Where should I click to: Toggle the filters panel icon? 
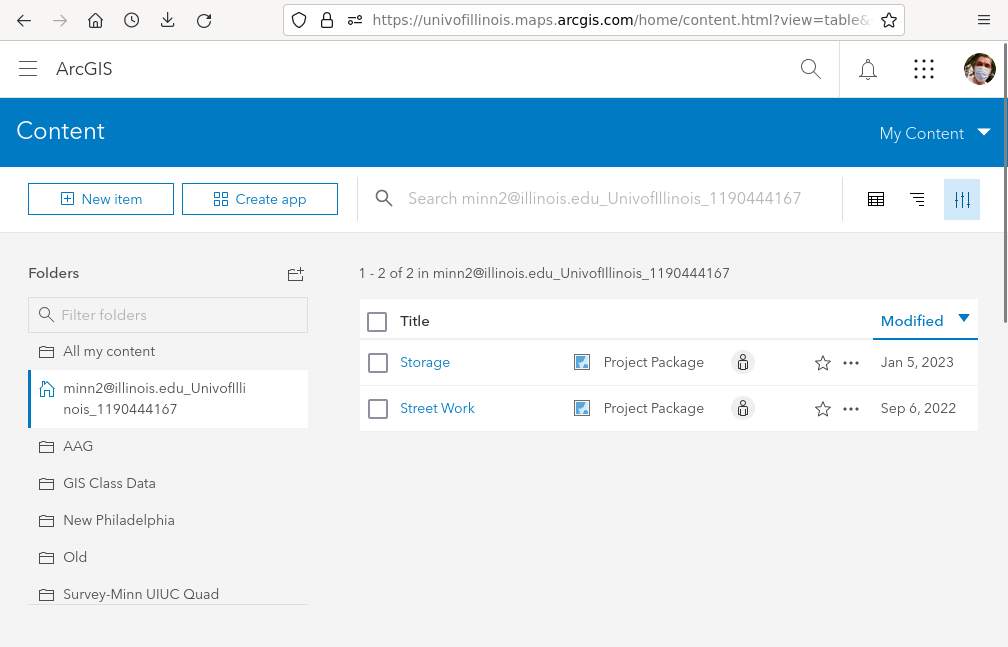962,199
